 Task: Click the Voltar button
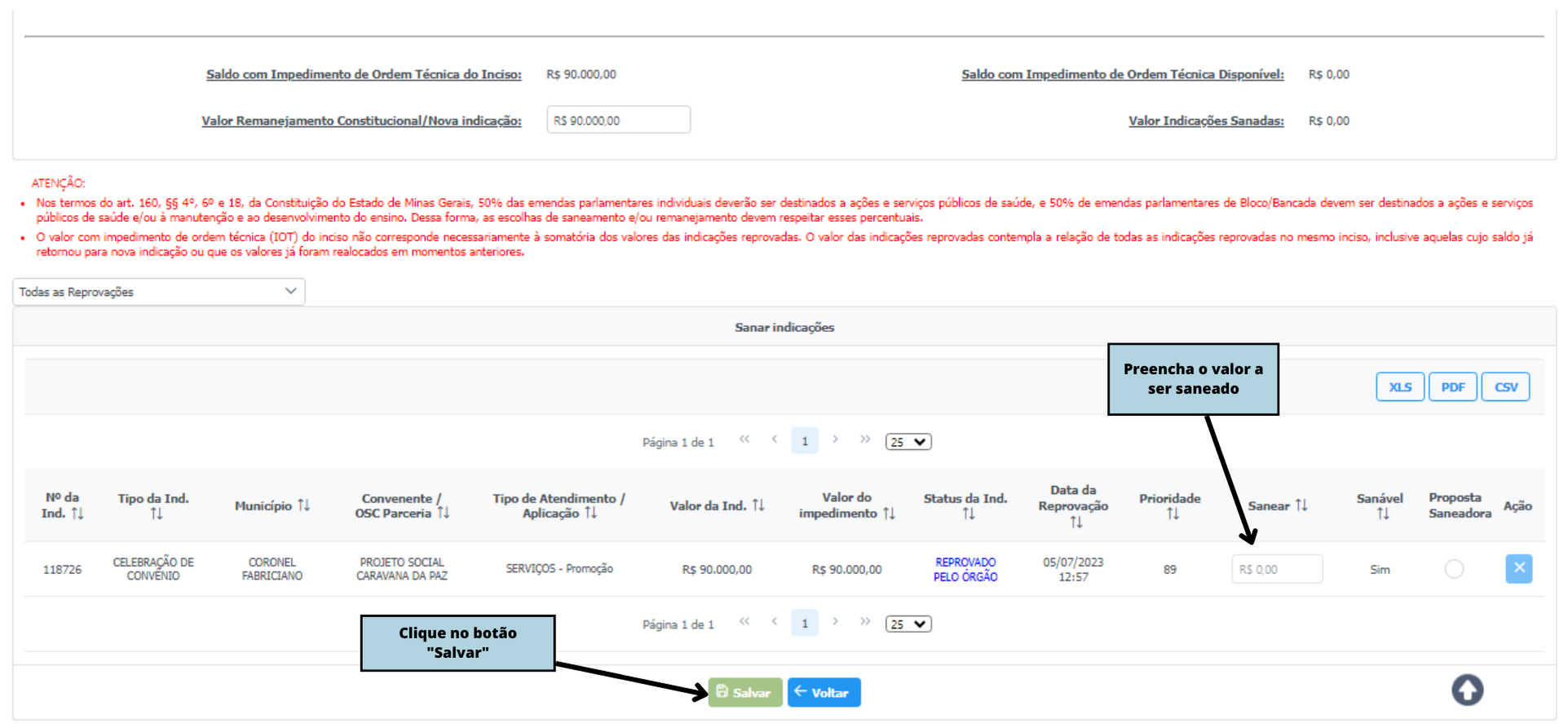pyautogui.click(x=824, y=692)
